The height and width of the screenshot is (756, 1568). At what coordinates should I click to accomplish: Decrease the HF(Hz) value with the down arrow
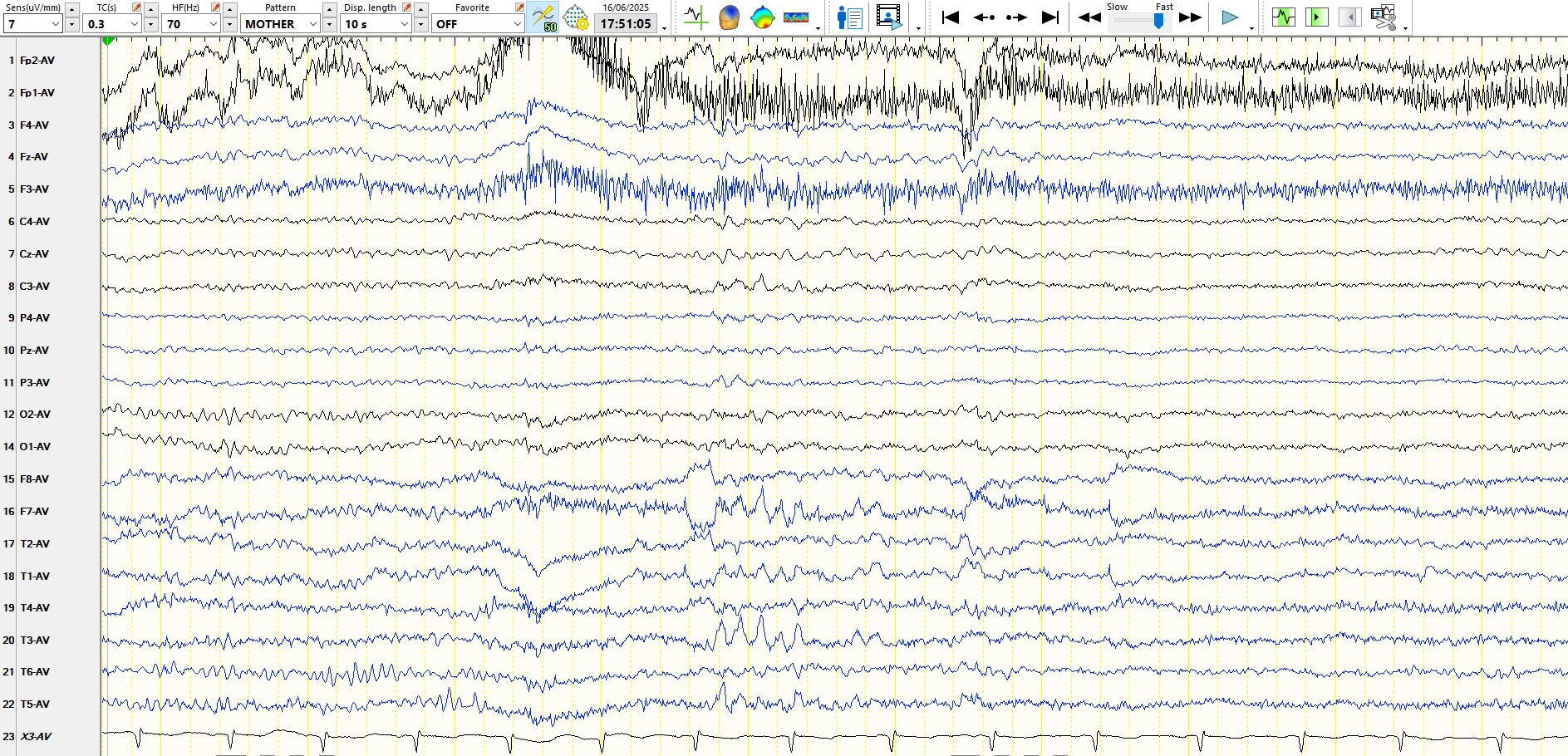point(229,24)
